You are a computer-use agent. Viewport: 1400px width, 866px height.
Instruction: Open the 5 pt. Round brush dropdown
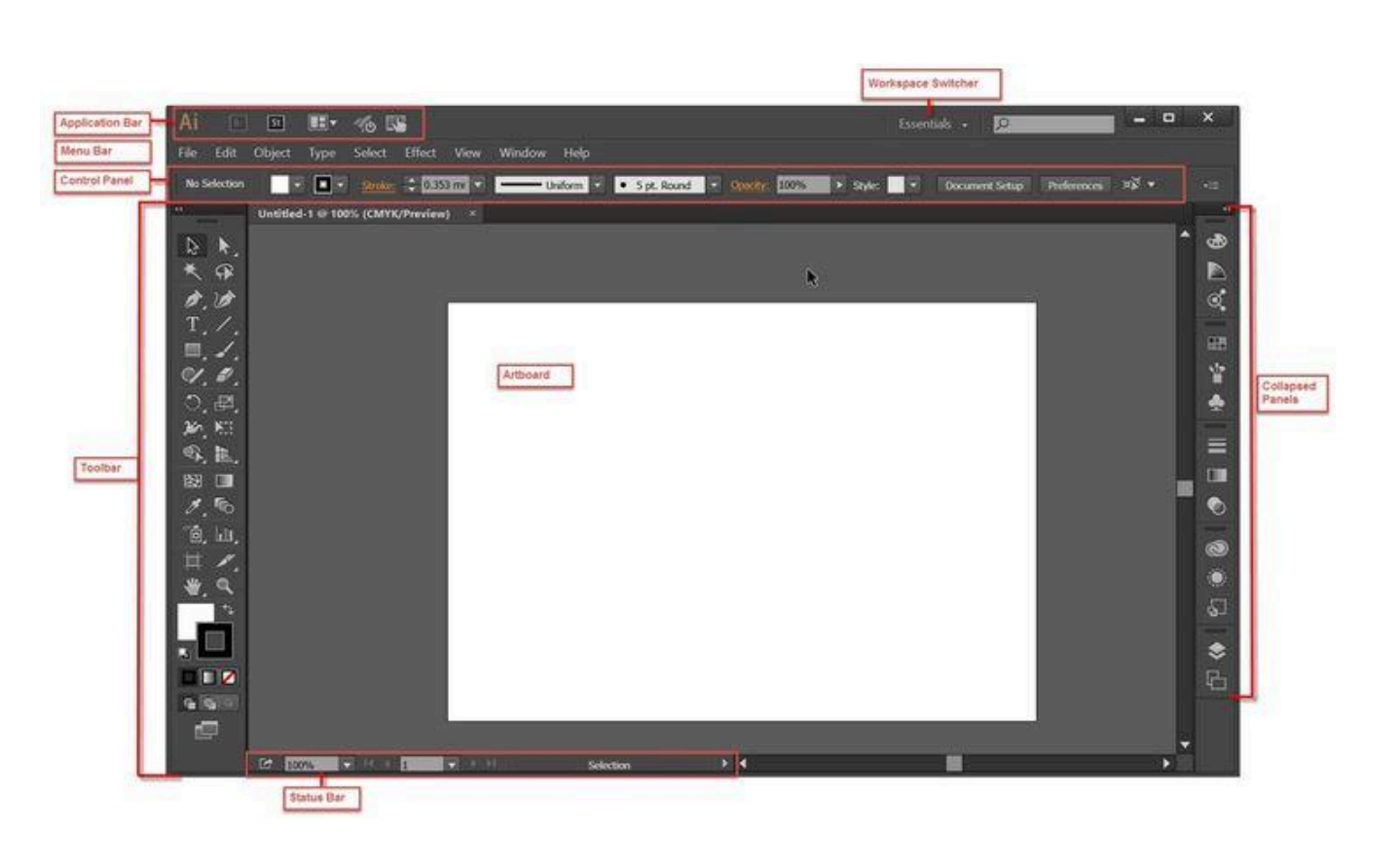pos(714,185)
